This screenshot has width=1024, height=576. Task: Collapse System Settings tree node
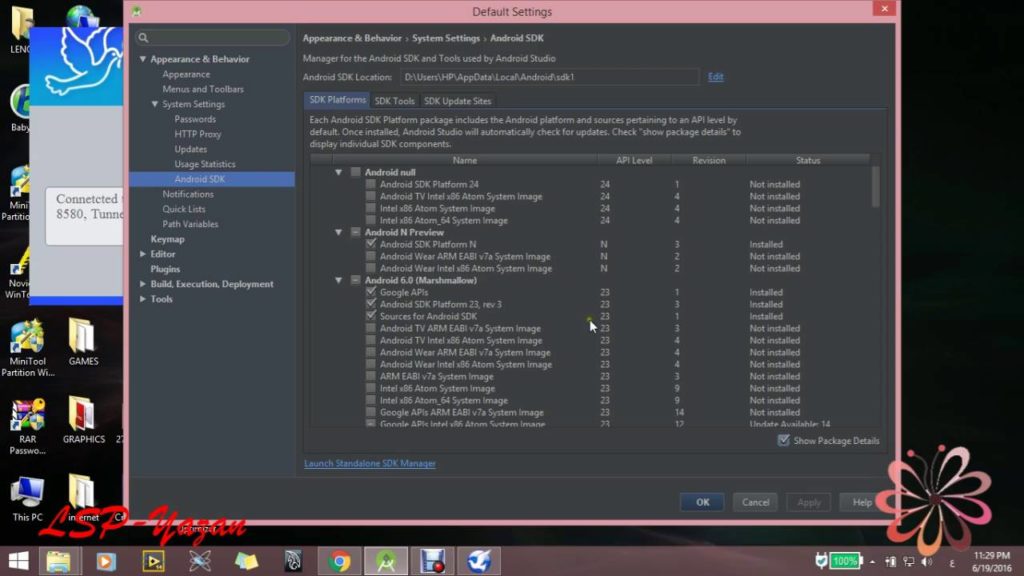[x=155, y=104]
